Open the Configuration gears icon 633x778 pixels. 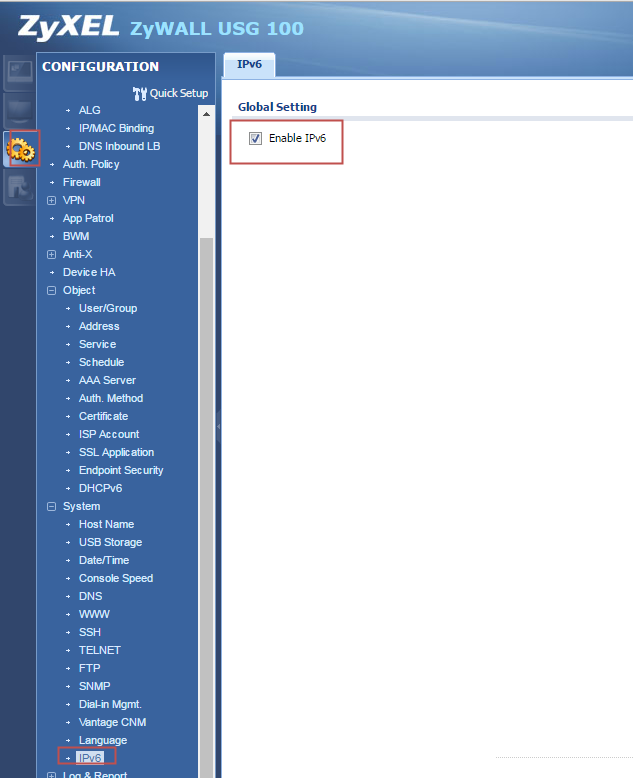(x=20, y=149)
